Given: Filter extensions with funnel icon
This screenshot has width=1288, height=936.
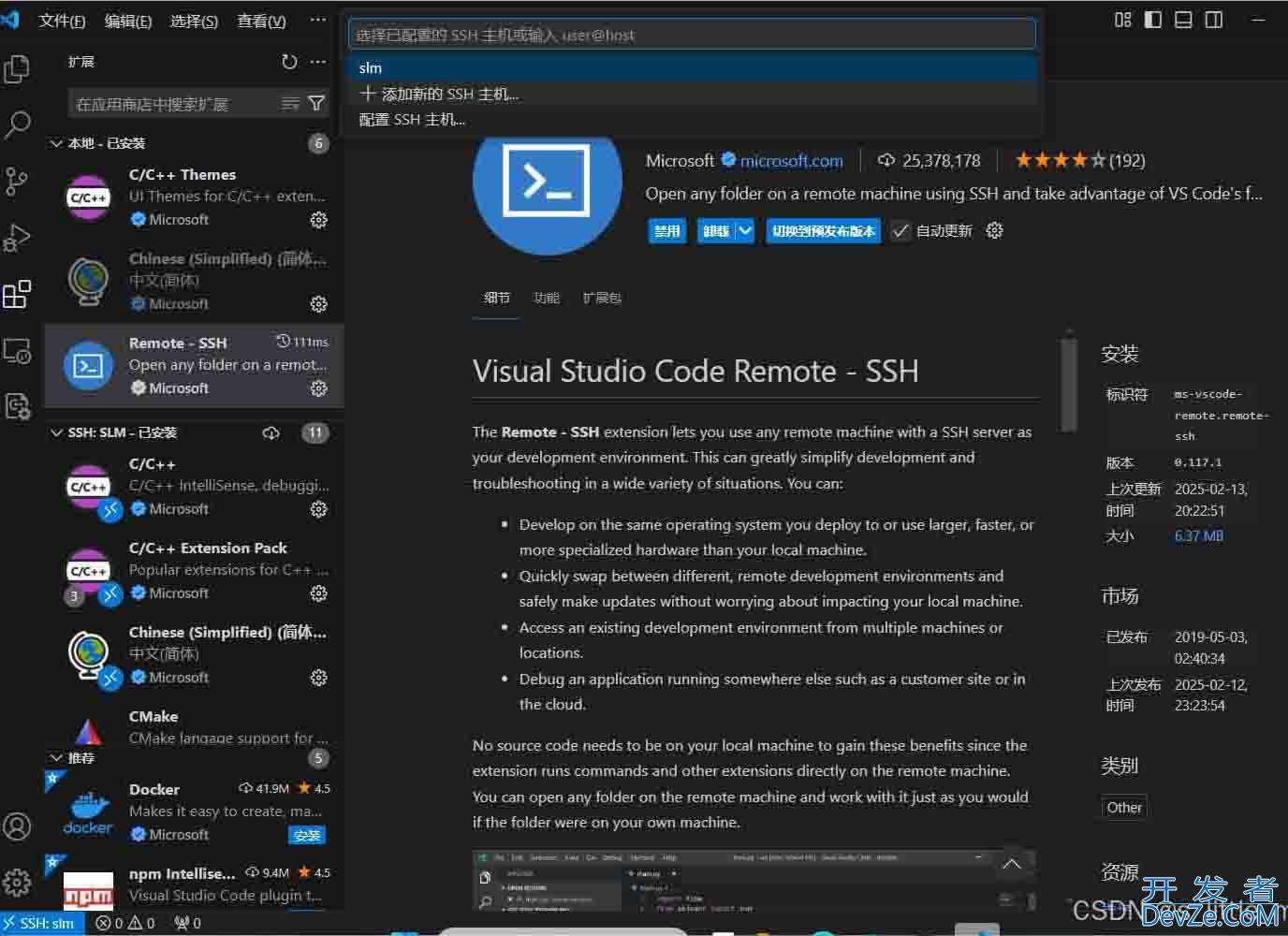Looking at the screenshot, I should (x=316, y=104).
